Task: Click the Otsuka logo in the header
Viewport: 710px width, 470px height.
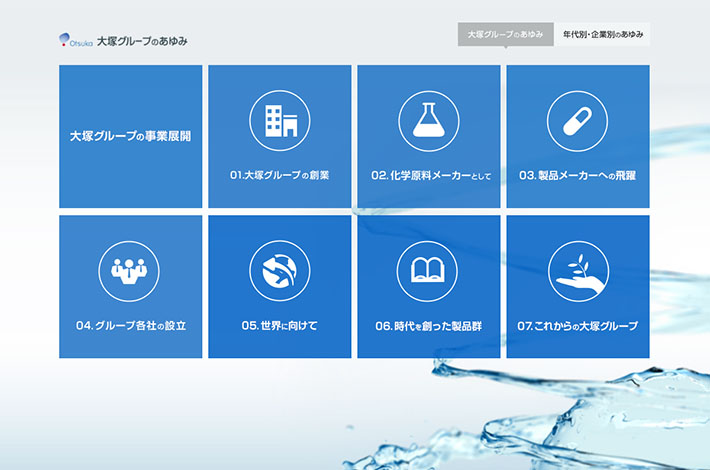Action: 76,40
